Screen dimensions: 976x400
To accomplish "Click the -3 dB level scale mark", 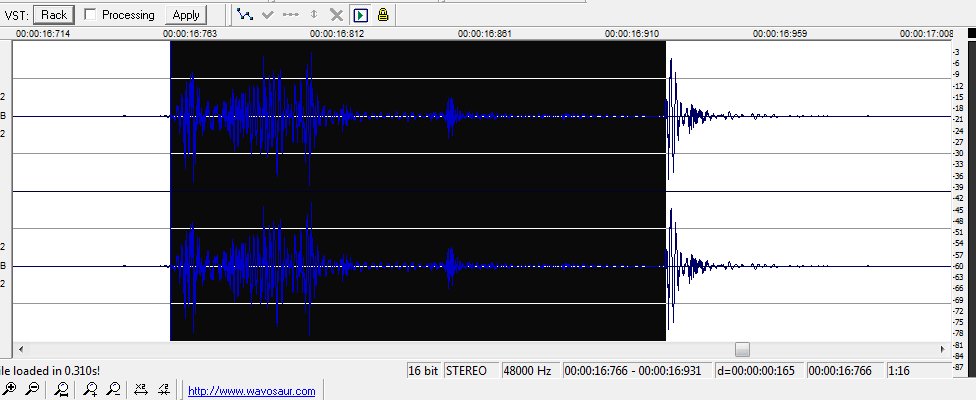I will pyautogui.click(x=956, y=52).
